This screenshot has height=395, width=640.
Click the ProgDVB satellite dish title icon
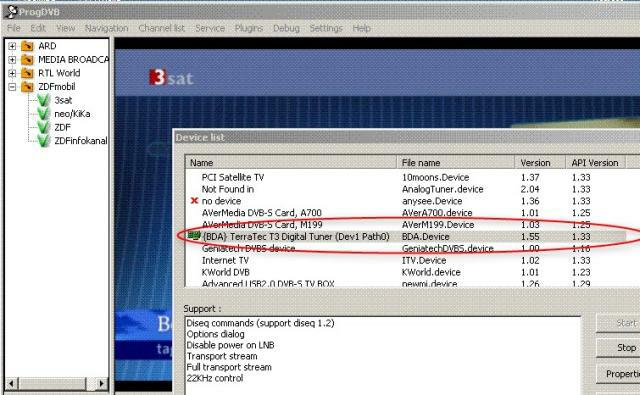pos(11,12)
